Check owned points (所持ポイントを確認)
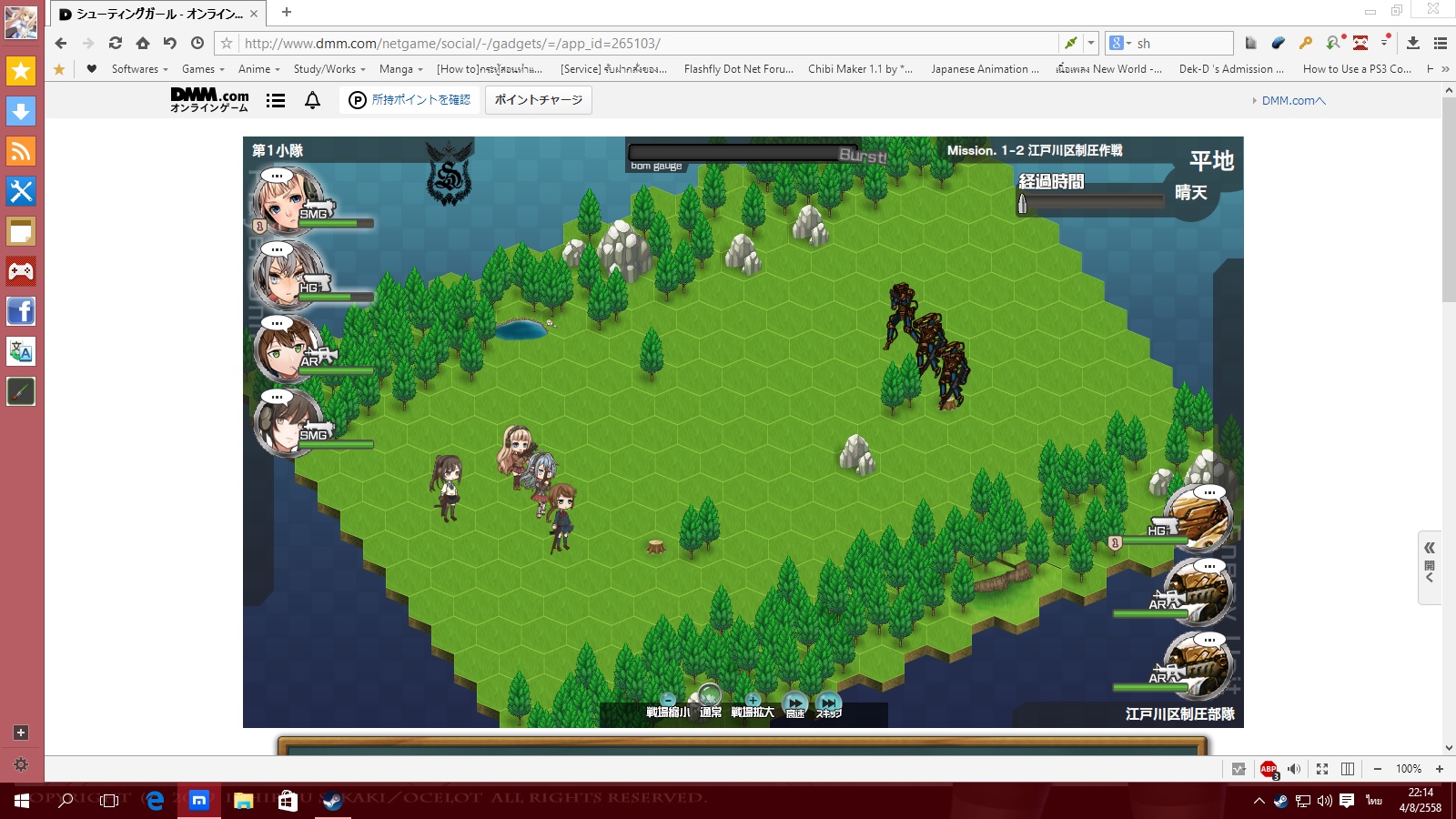Image resolution: width=1456 pixels, height=819 pixels. pos(410,100)
